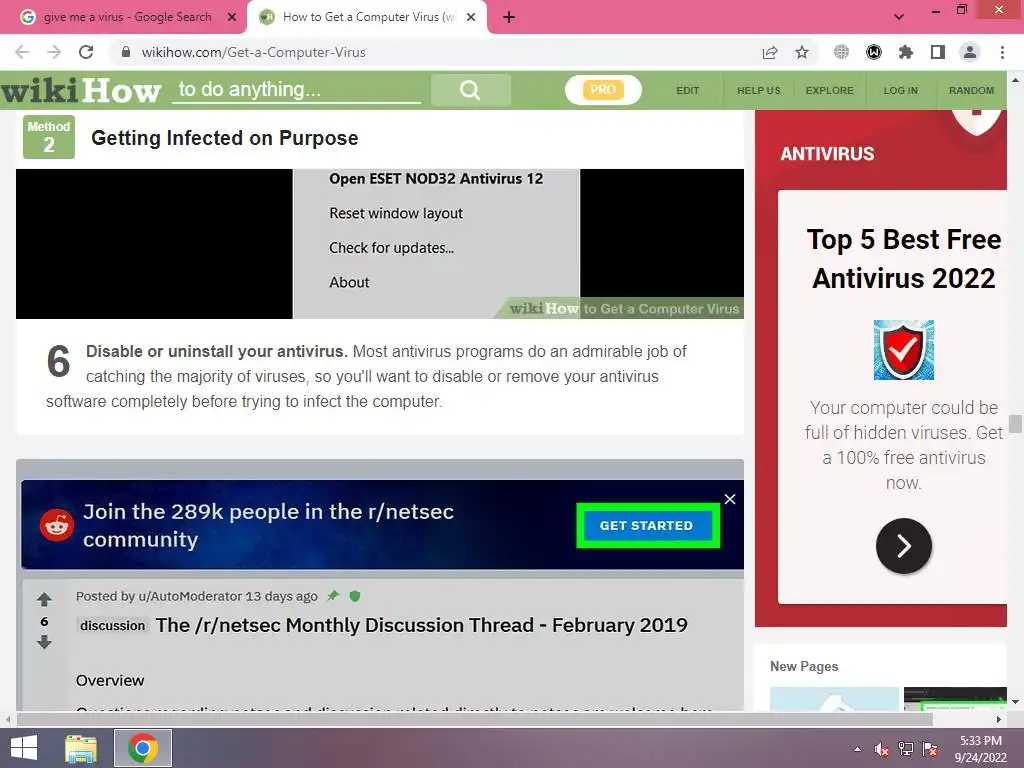Click the step 6 ESET menu image
This screenshot has width=1024, height=768.
point(380,244)
